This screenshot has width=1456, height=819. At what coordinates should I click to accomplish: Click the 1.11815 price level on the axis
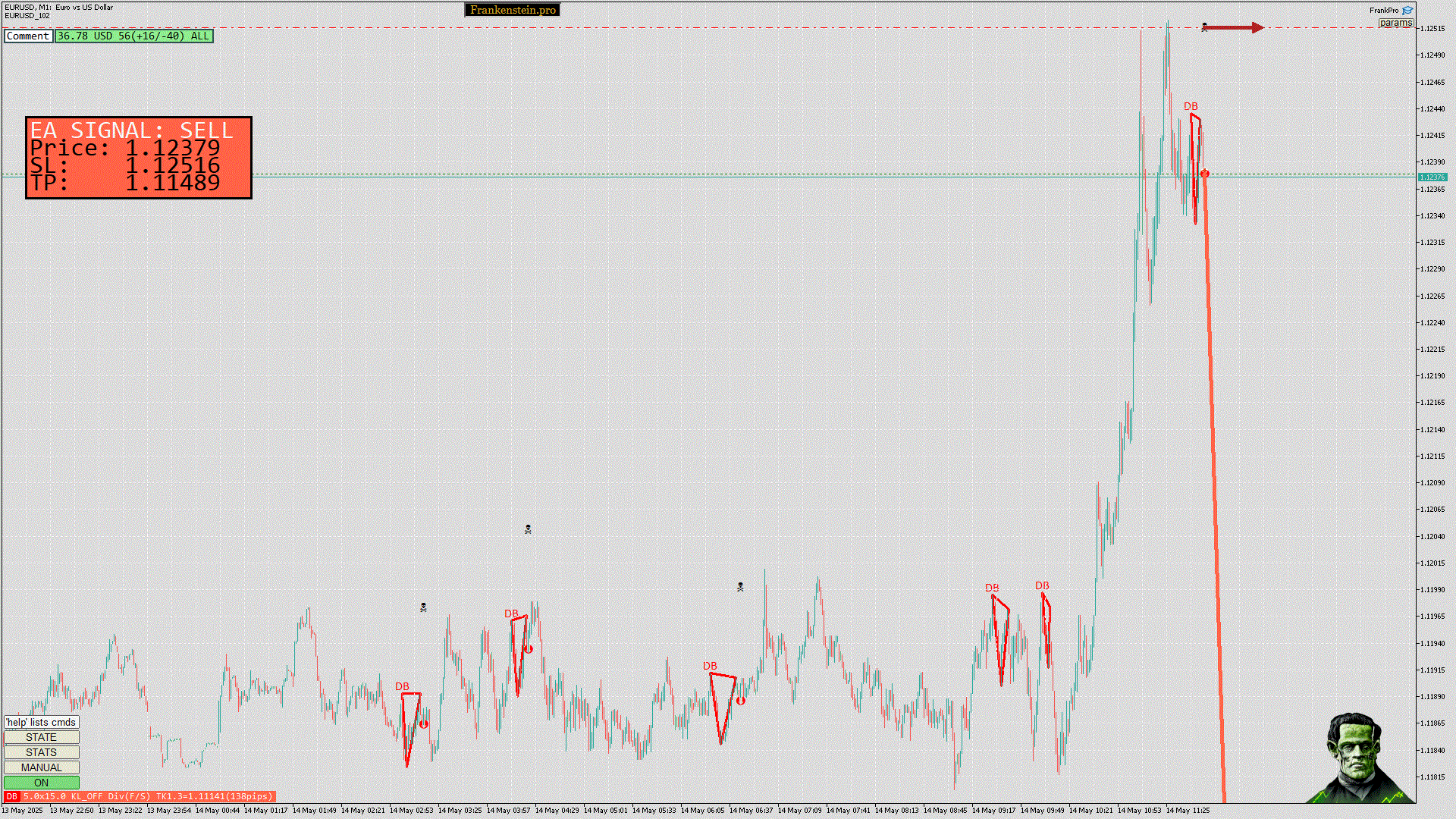pyautogui.click(x=1432, y=777)
